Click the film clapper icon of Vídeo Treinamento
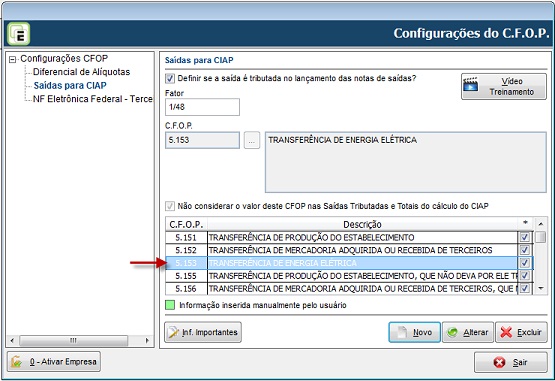Viewport: 555px width, 381px height. (471, 84)
